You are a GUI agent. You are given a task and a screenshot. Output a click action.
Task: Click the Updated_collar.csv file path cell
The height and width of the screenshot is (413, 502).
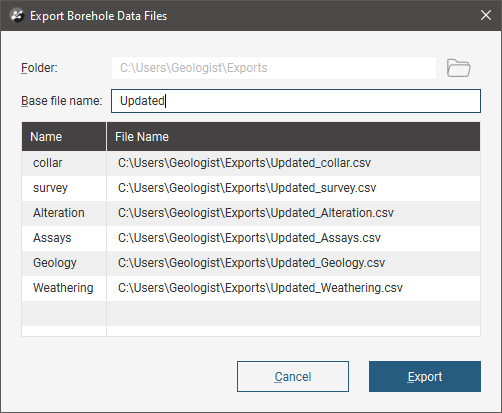(x=293, y=163)
